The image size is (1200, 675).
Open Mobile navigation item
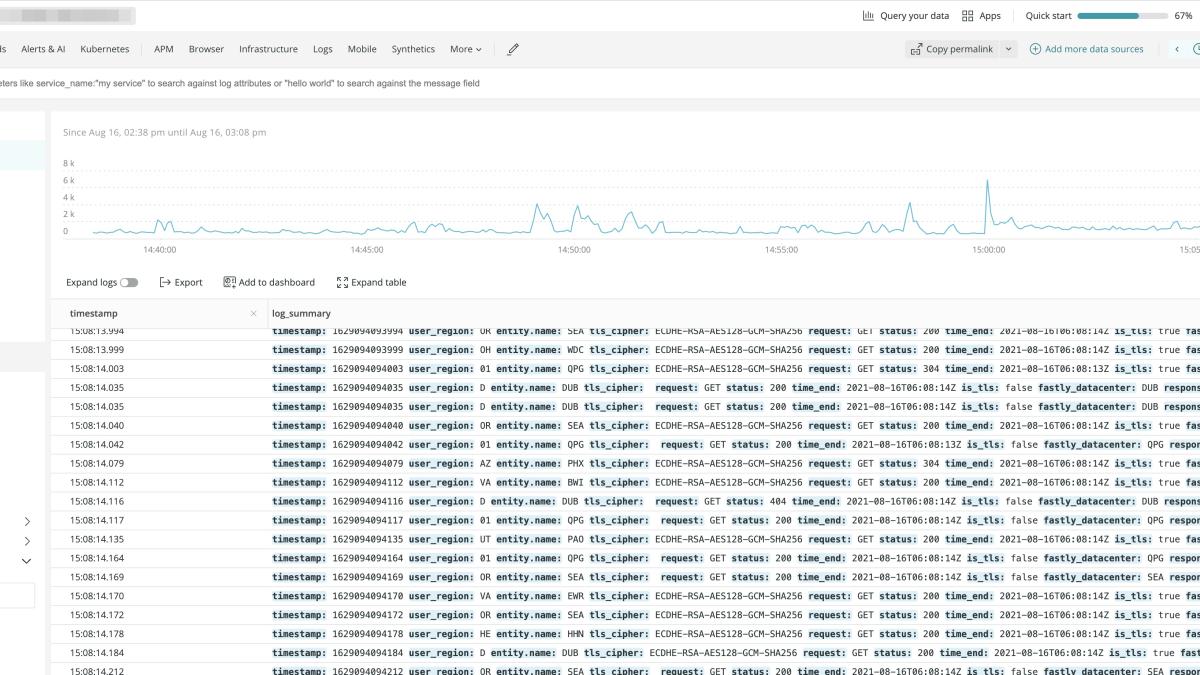click(362, 49)
